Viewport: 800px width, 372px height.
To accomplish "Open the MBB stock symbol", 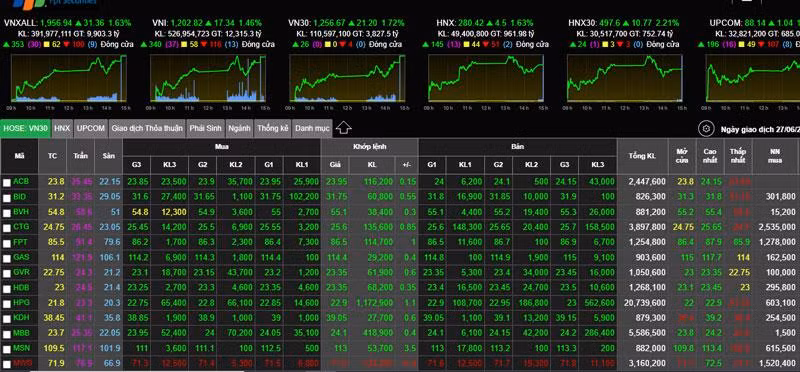I will click(x=21, y=333).
